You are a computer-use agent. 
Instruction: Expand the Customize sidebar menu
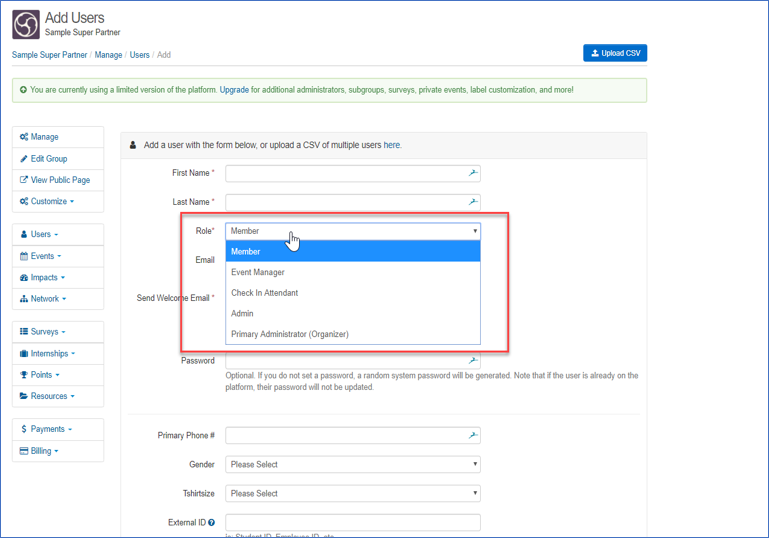point(52,201)
